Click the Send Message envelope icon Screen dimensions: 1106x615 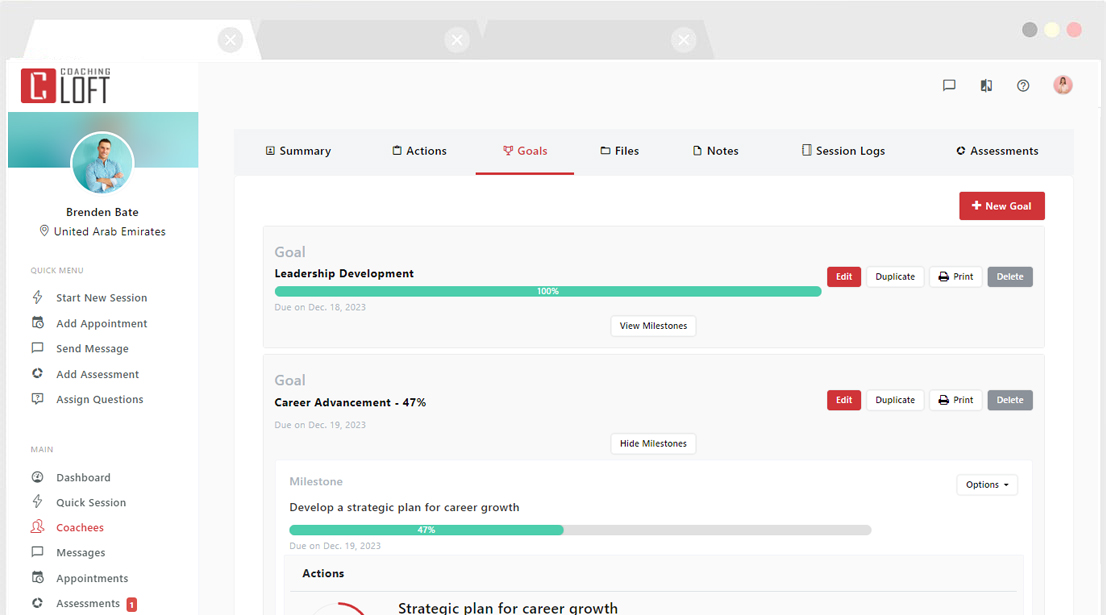point(38,348)
